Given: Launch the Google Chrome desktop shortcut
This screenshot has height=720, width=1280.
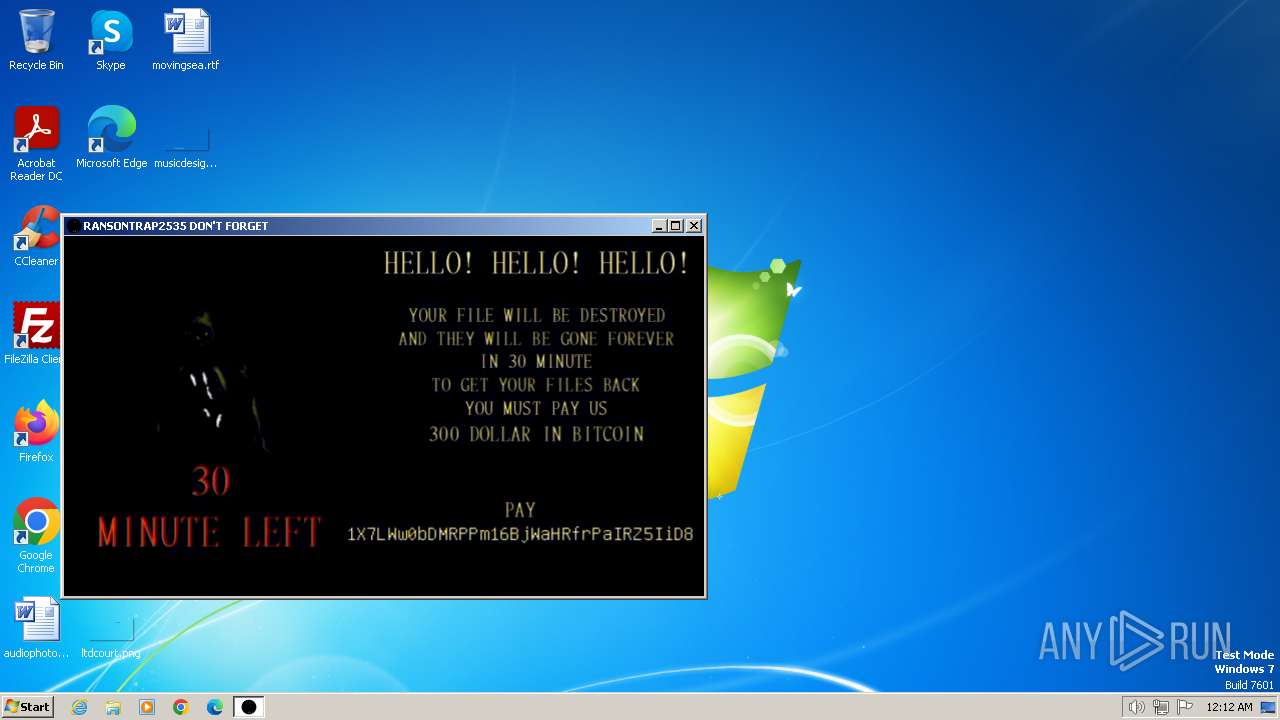Looking at the screenshot, I should [36, 536].
